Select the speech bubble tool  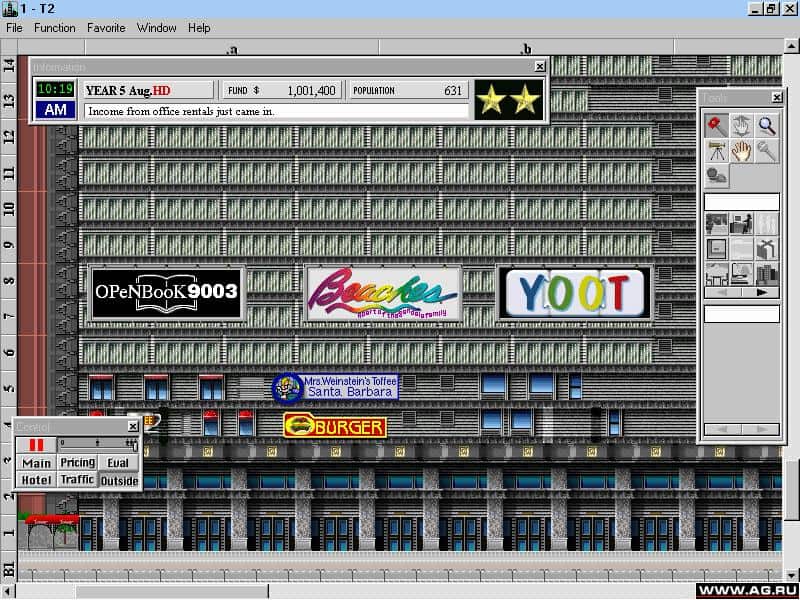716,176
